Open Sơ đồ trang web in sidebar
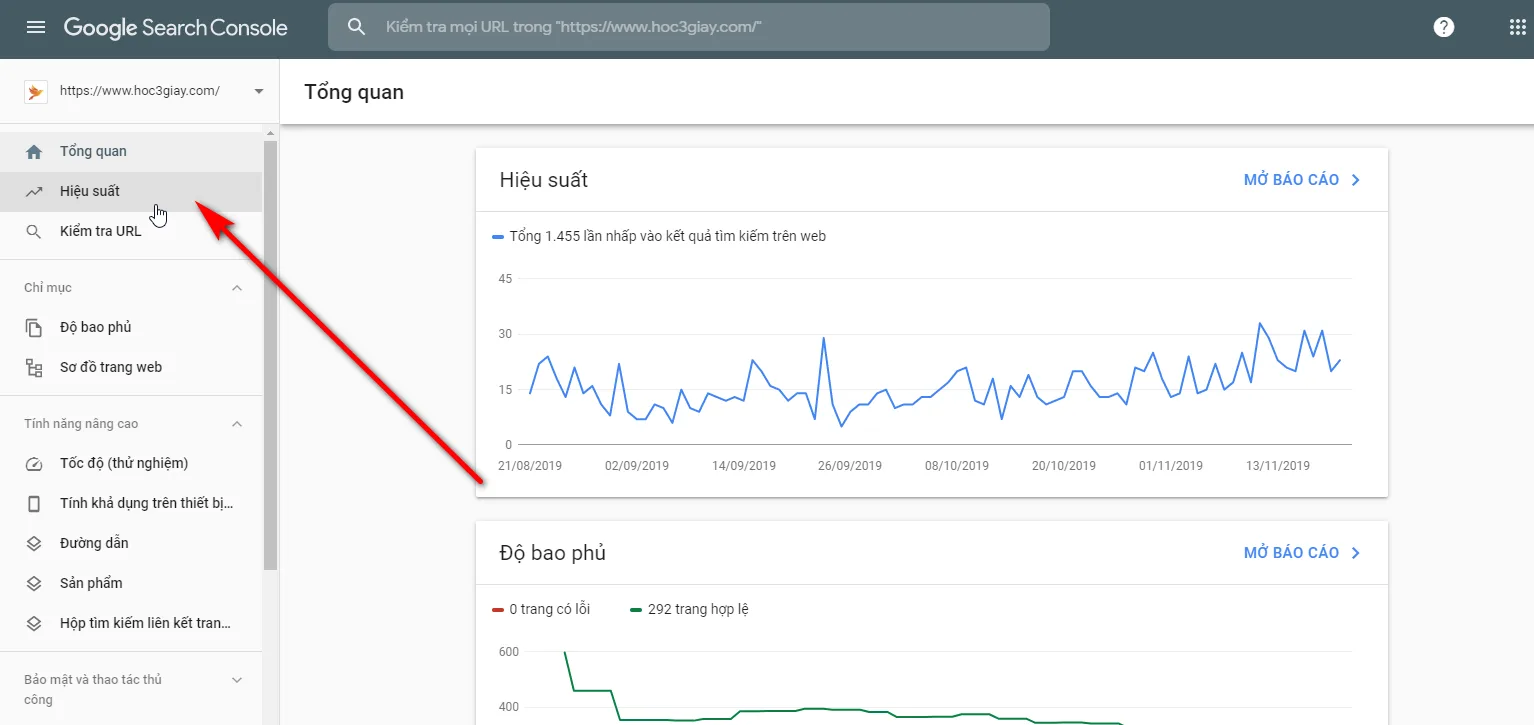This screenshot has width=1534, height=725. (131, 368)
